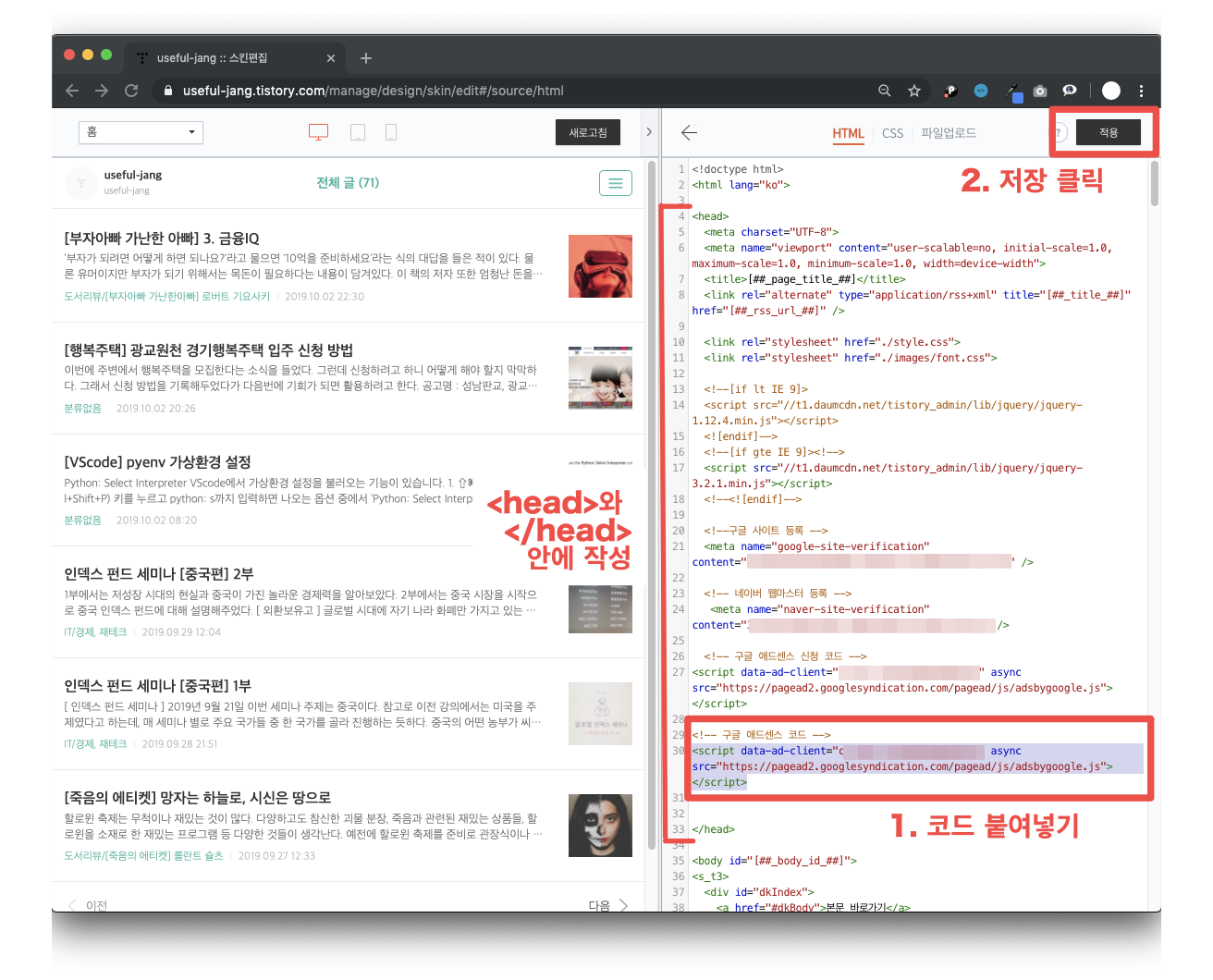Click the browser forward arrow

102,91
